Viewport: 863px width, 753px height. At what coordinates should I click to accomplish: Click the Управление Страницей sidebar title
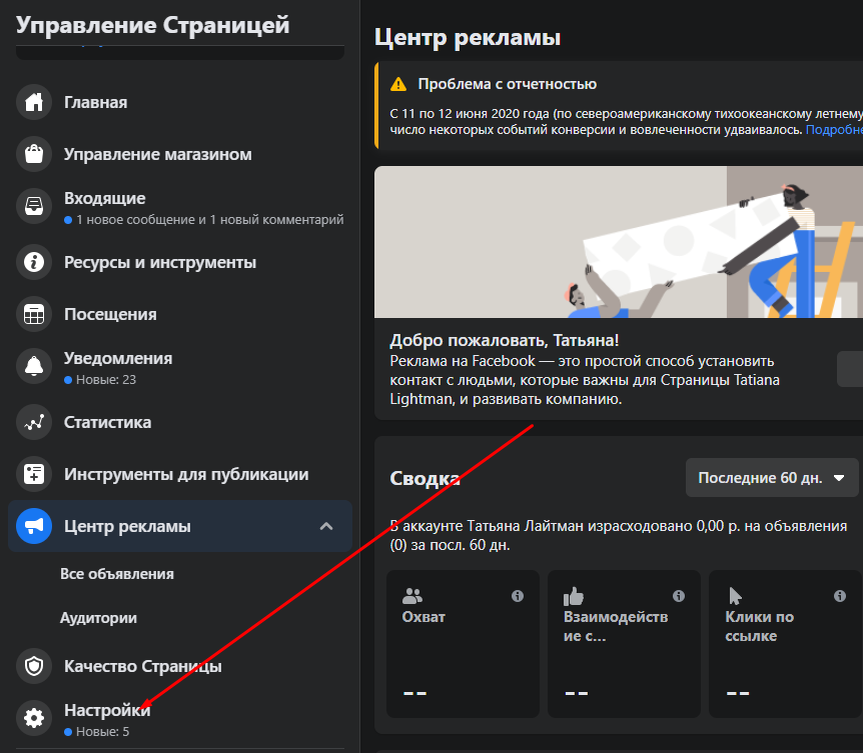[x=152, y=25]
